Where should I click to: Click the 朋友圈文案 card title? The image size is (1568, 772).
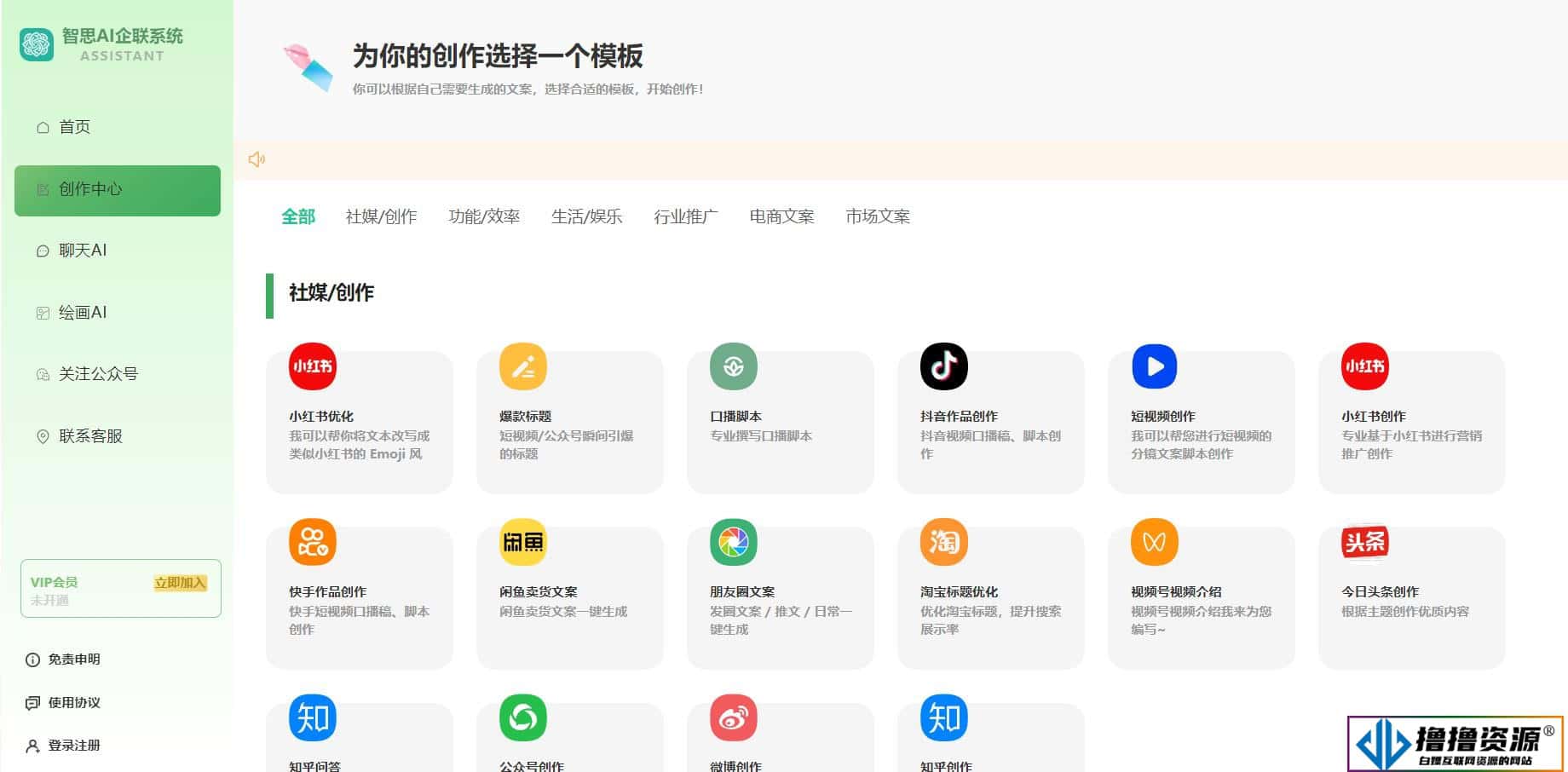[x=742, y=592]
